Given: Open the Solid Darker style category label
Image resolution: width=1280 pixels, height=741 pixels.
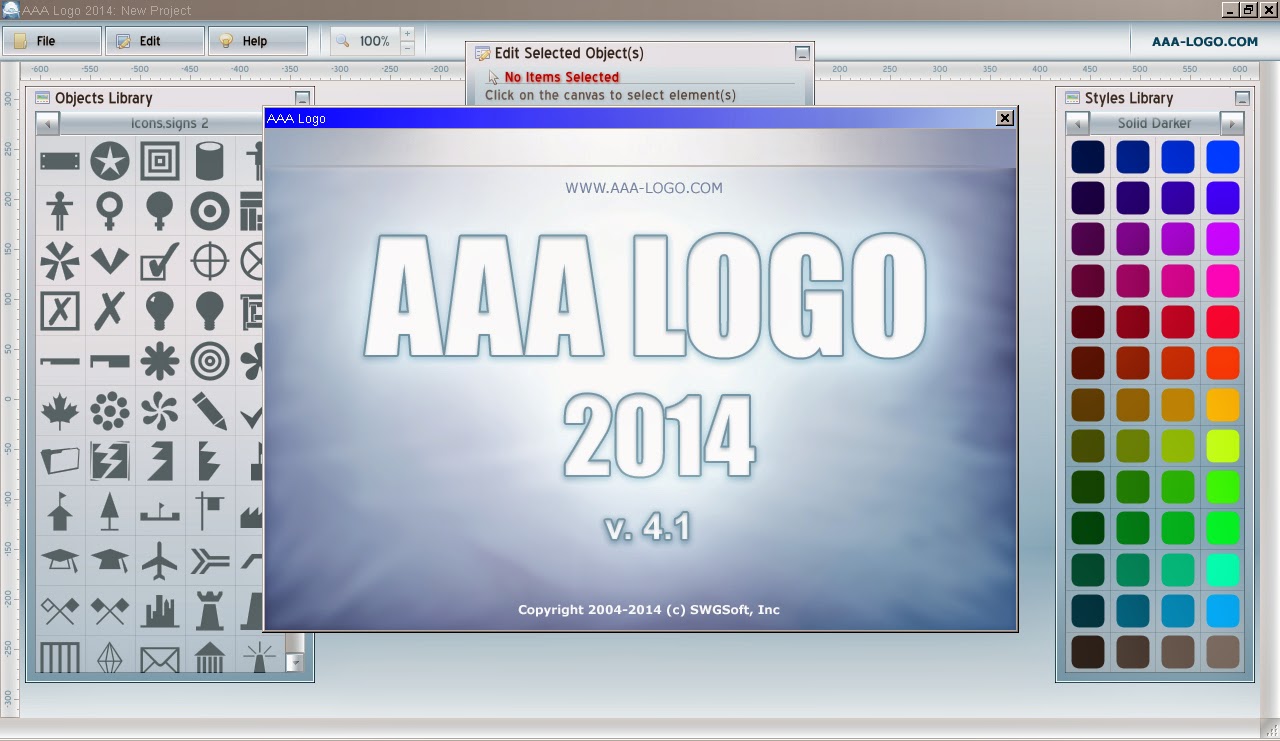Looking at the screenshot, I should pyautogui.click(x=1155, y=123).
